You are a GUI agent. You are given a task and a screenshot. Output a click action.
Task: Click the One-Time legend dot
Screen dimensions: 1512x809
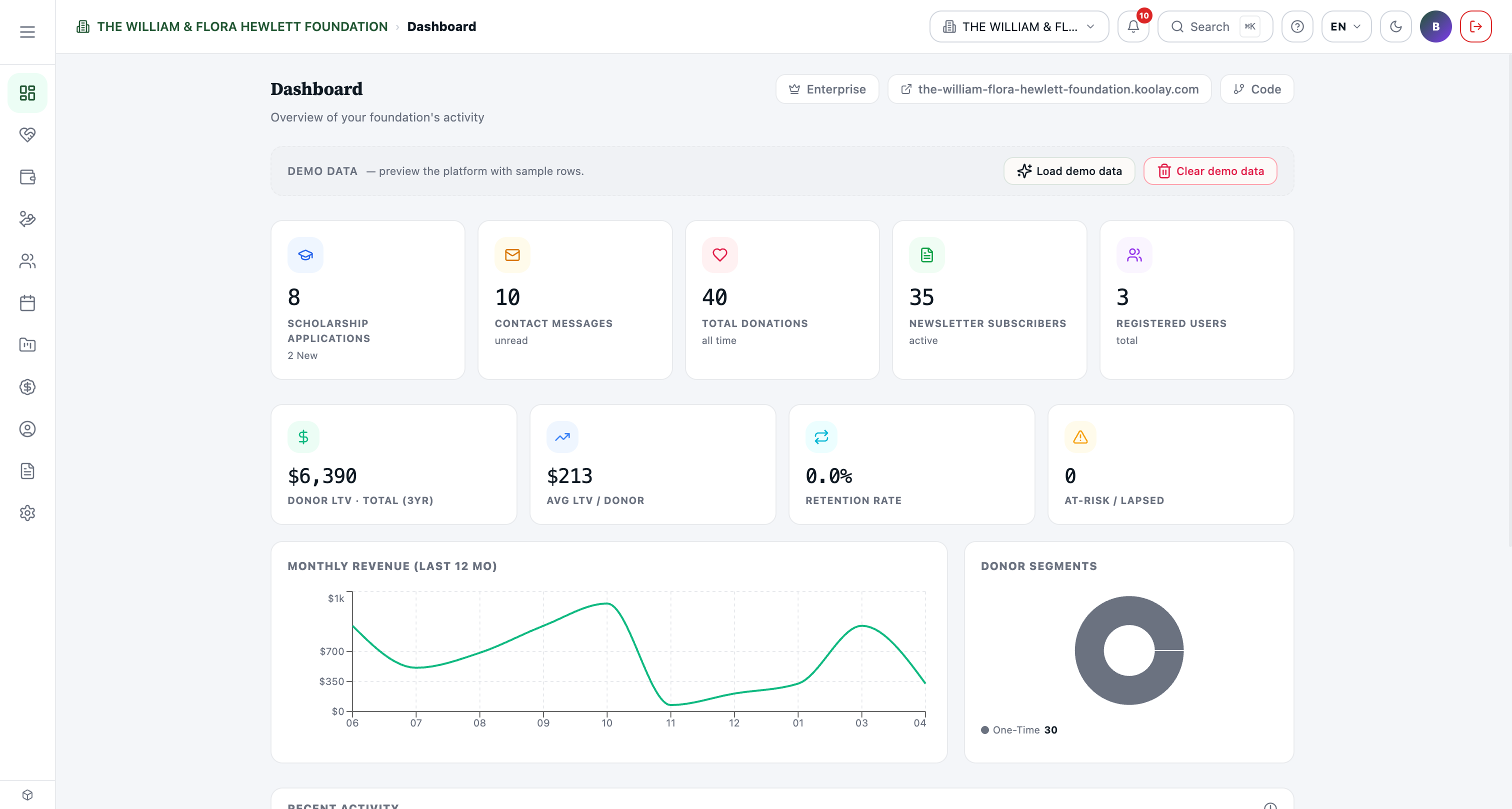[x=984, y=729]
